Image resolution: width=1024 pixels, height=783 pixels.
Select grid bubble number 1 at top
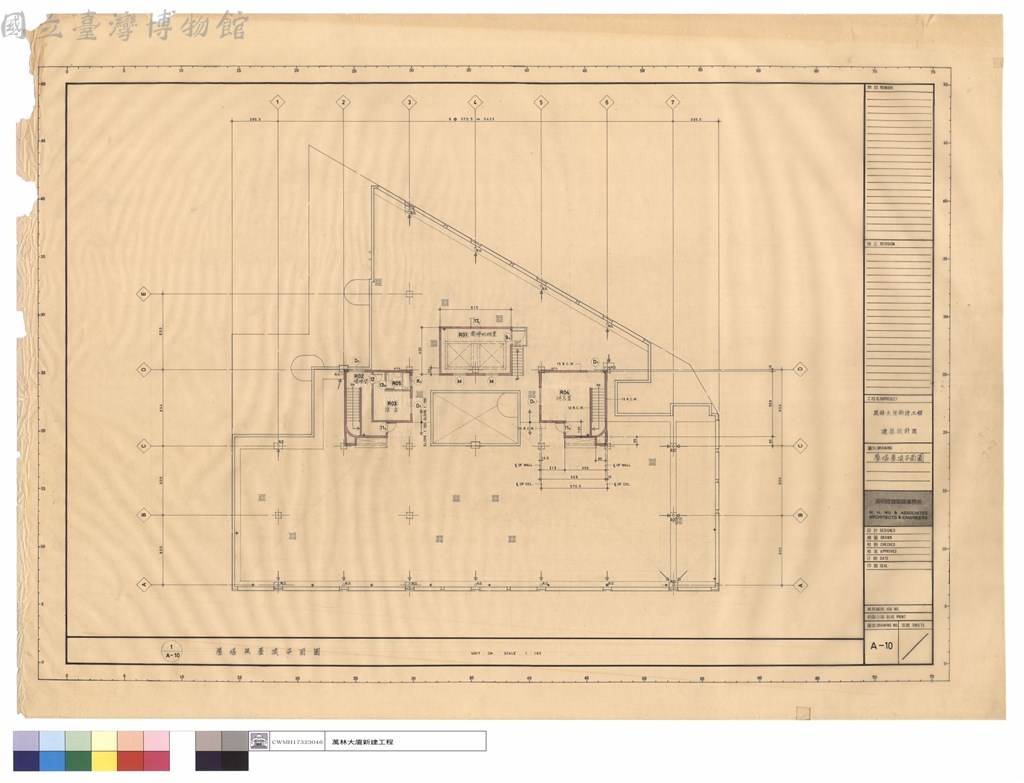coord(278,103)
